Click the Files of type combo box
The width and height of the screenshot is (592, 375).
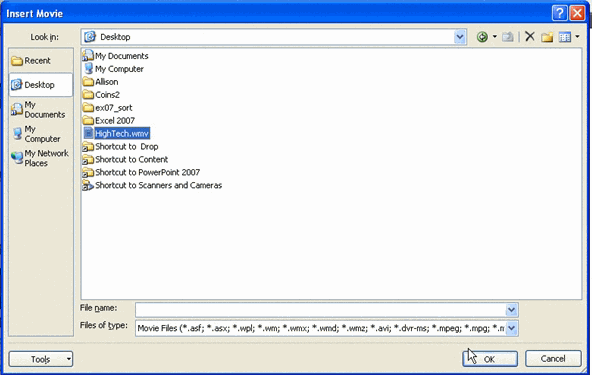tap(327, 328)
